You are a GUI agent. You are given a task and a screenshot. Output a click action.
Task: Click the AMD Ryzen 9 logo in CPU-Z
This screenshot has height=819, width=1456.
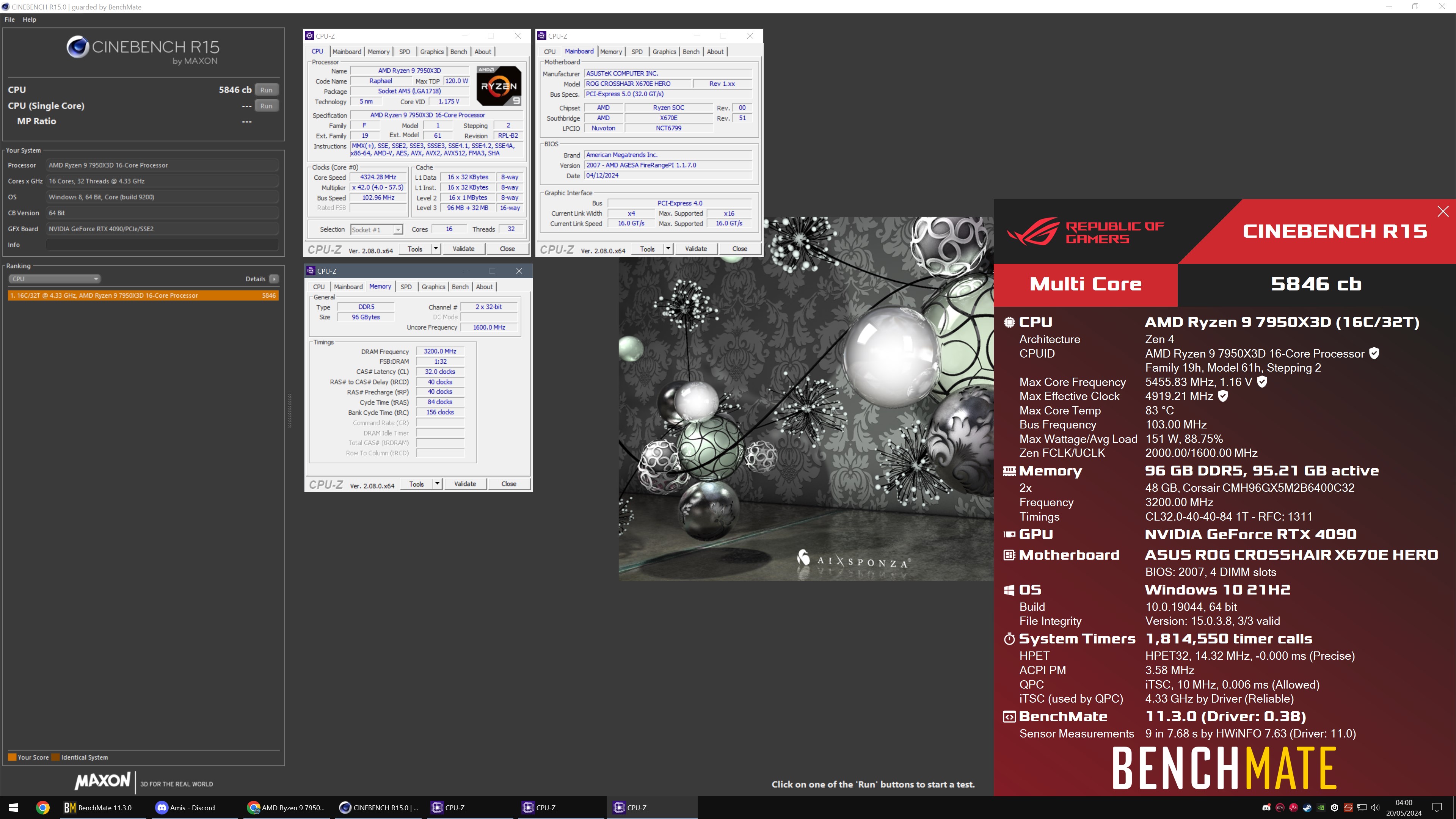[x=499, y=86]
